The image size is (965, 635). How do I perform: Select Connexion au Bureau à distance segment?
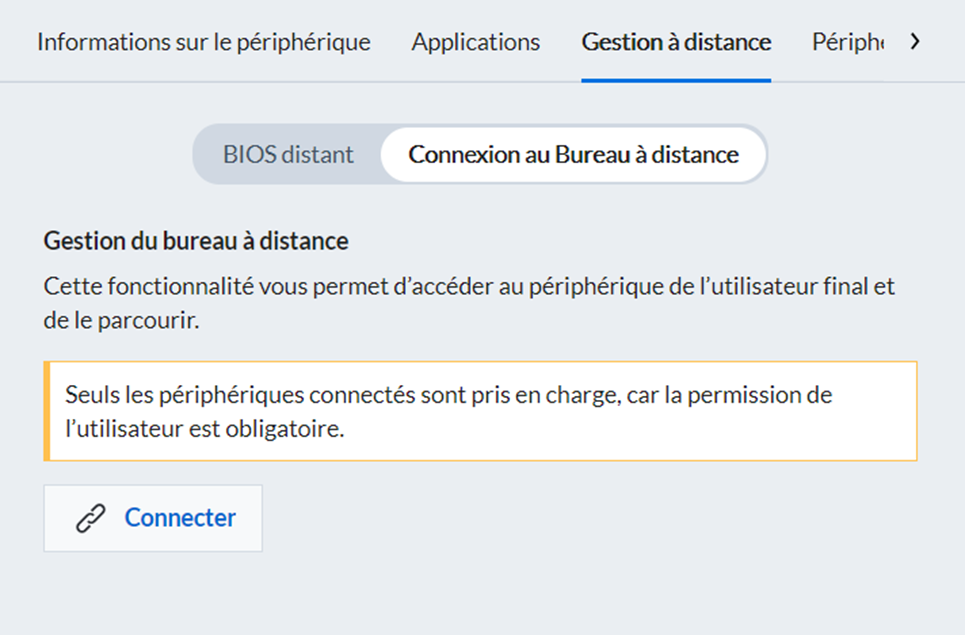tap(574, 154)
